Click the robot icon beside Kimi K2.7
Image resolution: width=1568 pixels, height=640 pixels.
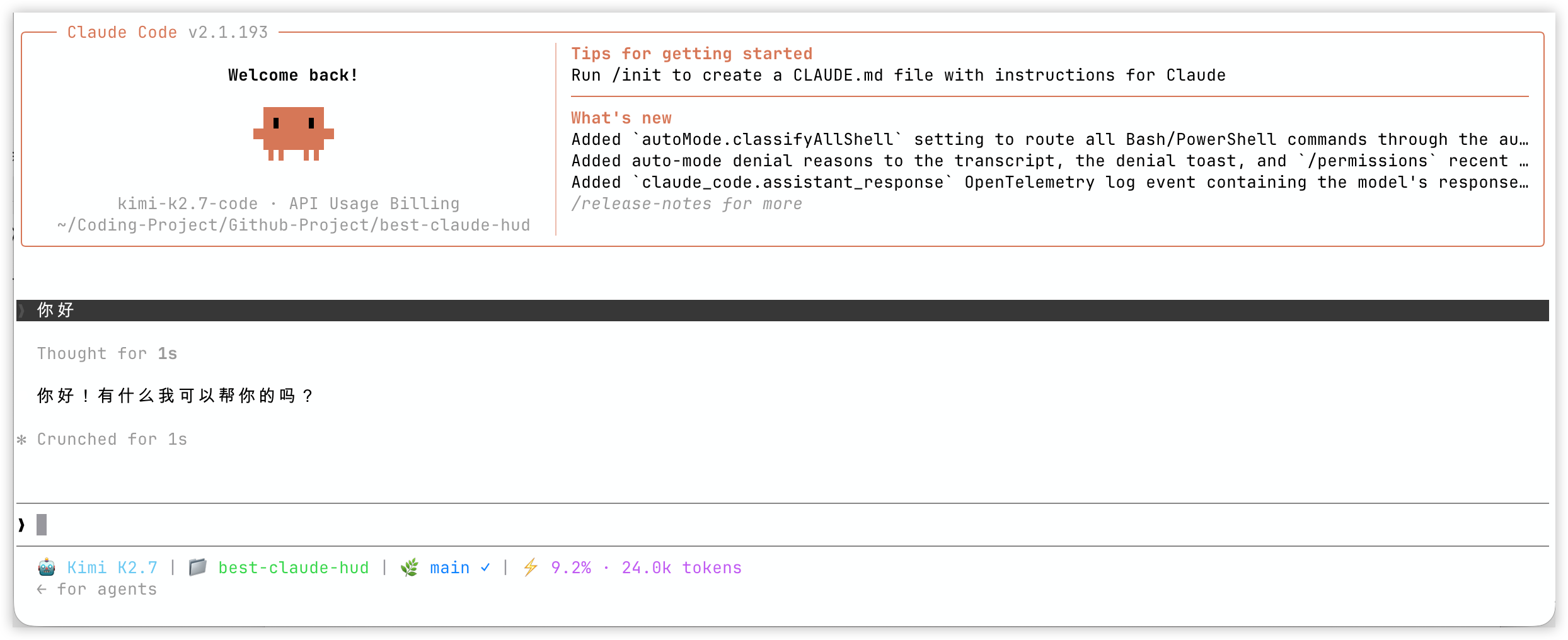tap(47, 568)
